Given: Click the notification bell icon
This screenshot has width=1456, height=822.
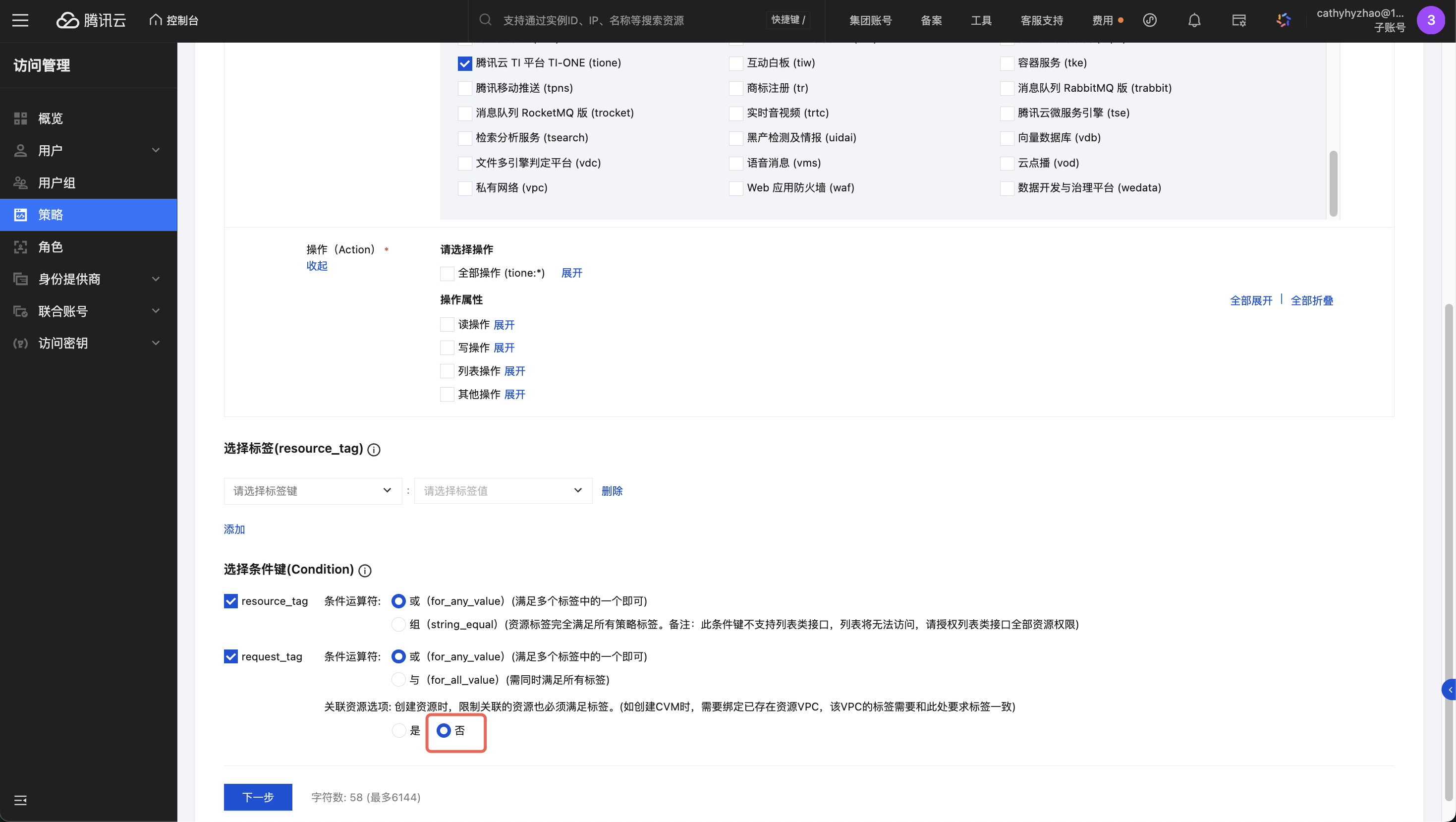Looking at the screenshot, I should coord(1194,20).
